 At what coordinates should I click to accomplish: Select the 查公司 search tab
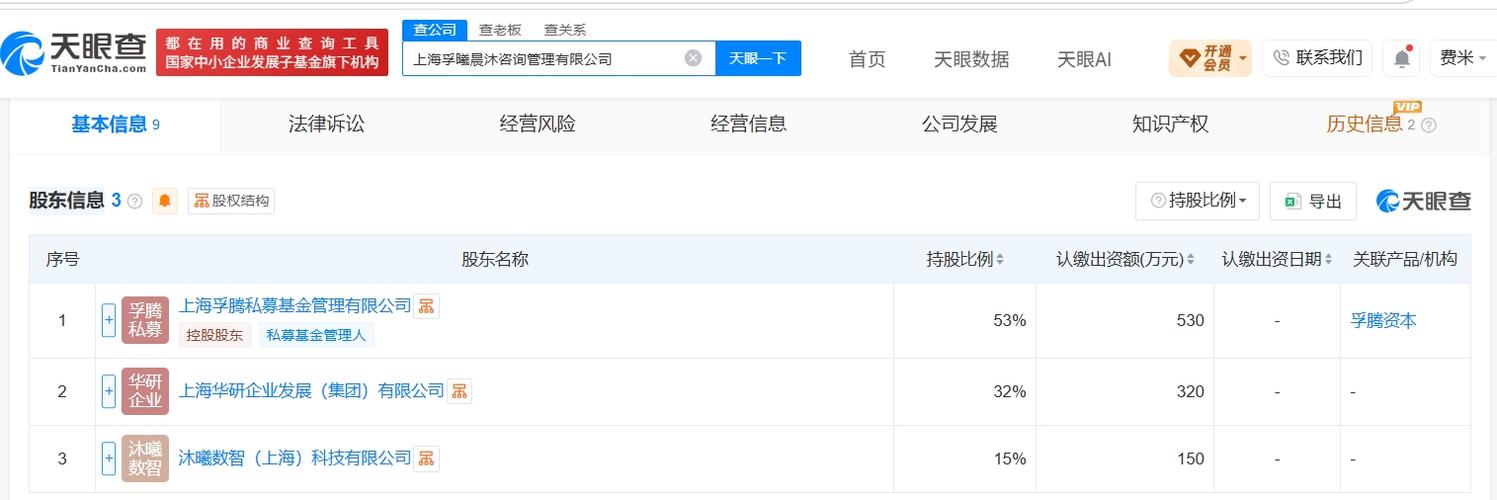435,30
